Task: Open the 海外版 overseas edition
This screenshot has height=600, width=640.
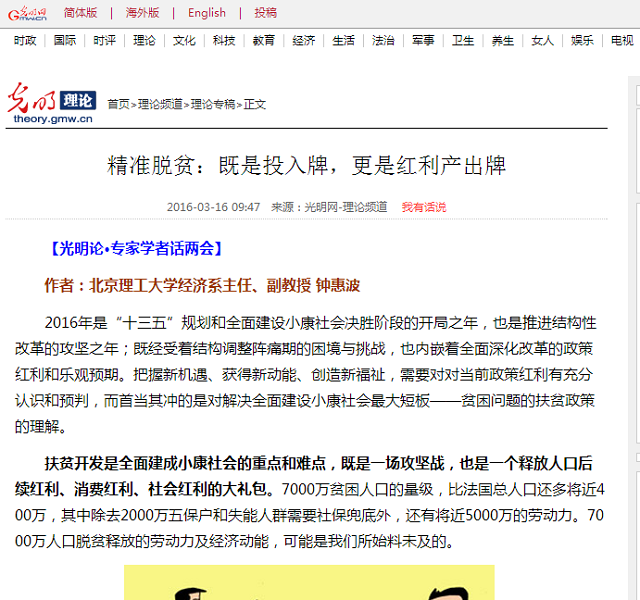Action: coord(142,13)
